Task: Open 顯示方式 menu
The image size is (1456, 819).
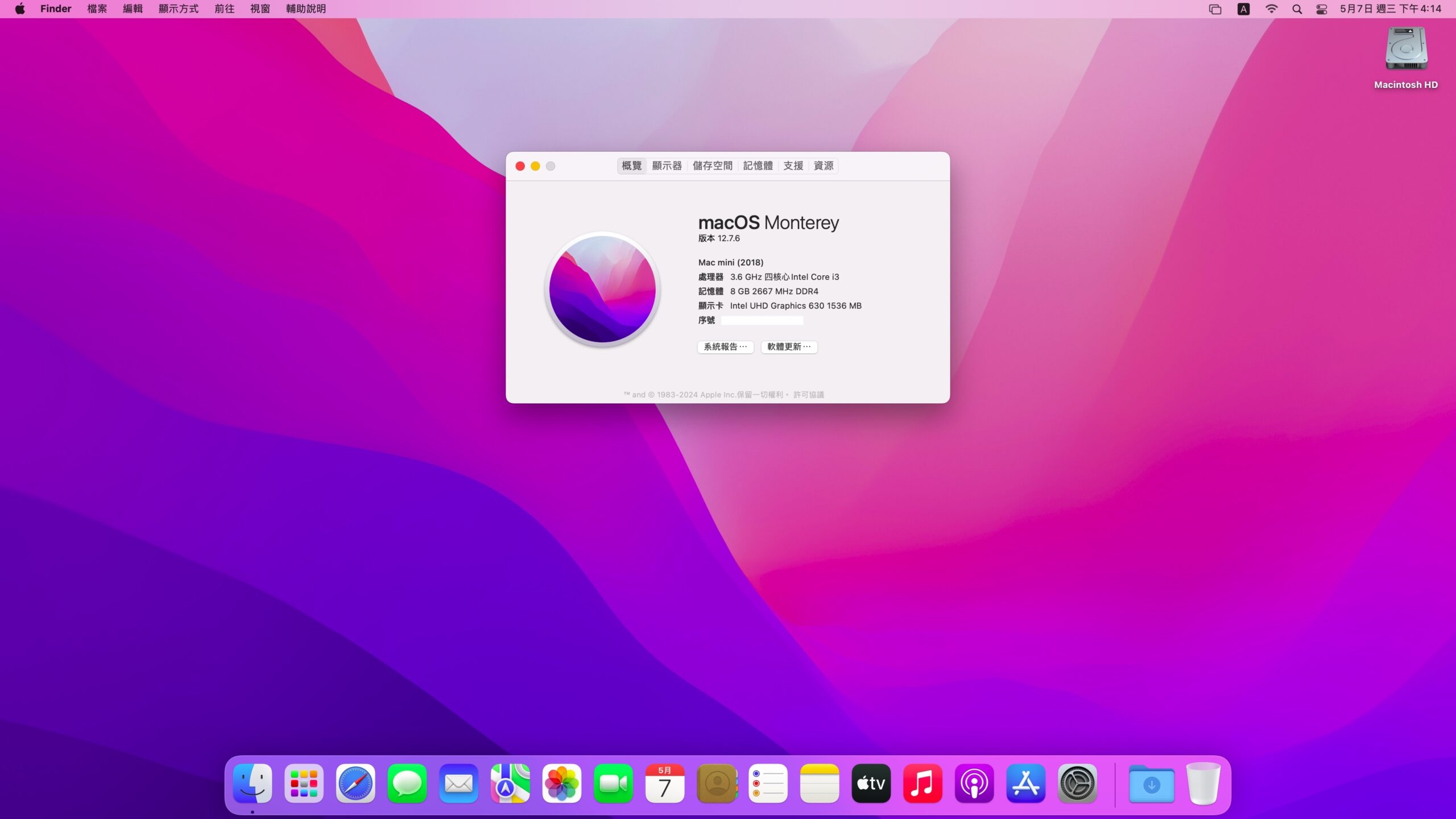Action: (179, 9)
